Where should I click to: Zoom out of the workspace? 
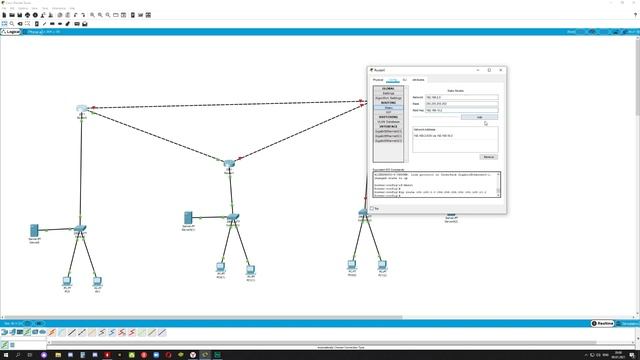pyautogui.click(x=108, y=15)
